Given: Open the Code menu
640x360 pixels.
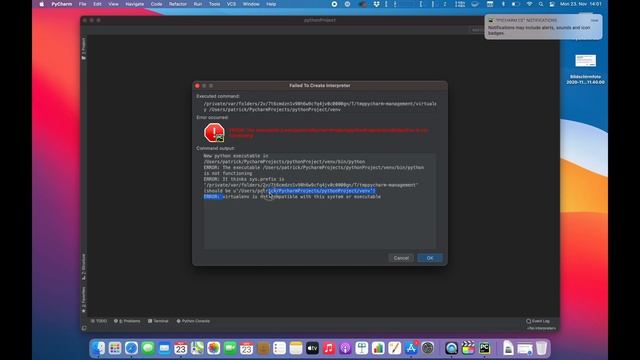Looking at the screenshot, I should [x=156, y=4].
